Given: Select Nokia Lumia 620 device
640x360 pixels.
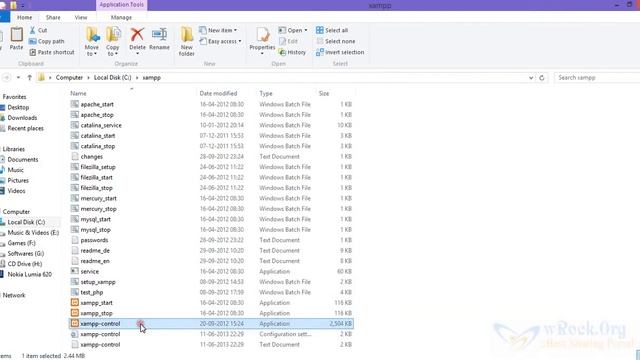Looking at the screenshot, I should tap(29, 274).
